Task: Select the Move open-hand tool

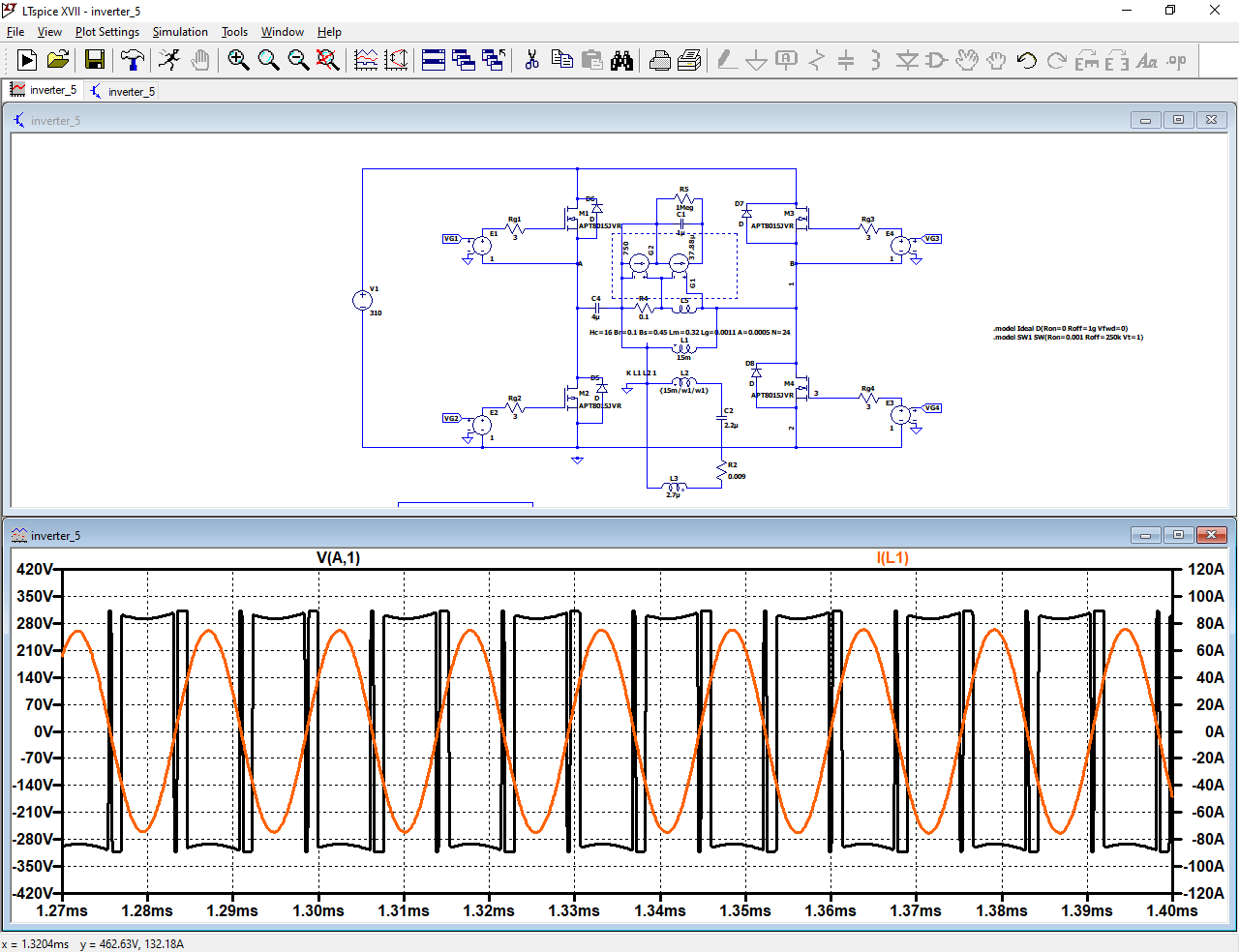Action: pos(967,60)
